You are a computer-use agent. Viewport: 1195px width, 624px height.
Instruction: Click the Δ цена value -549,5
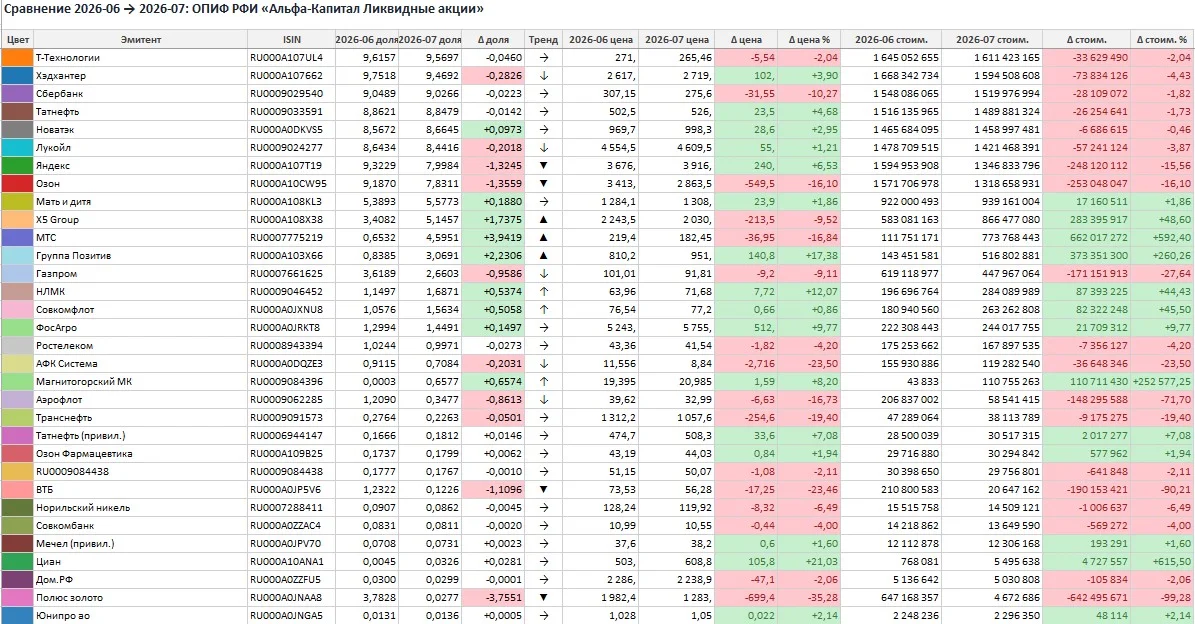746,184
